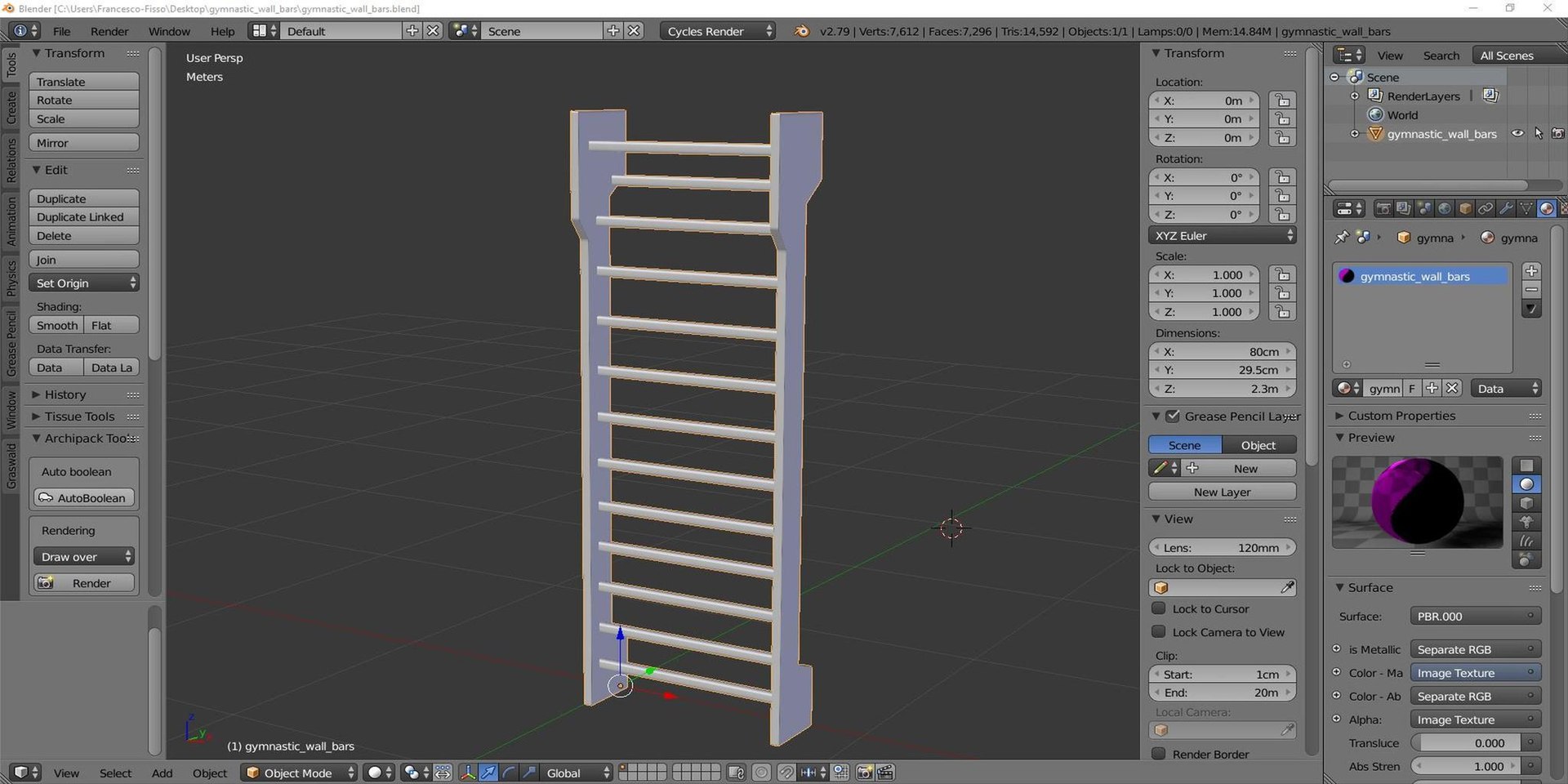Hide gymnastic_wall_bars with eye icon
Screen dimensions: 1568x784
click(1517, 134)
